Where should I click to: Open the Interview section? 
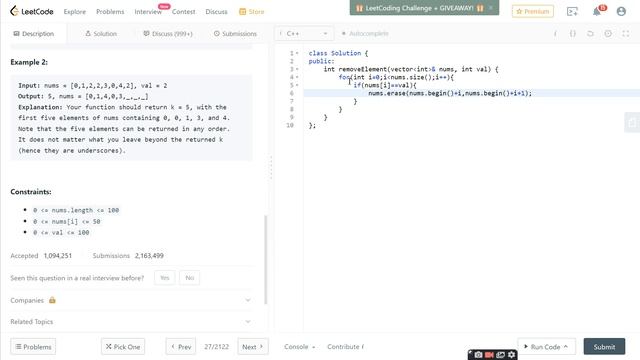click(148, 12)
